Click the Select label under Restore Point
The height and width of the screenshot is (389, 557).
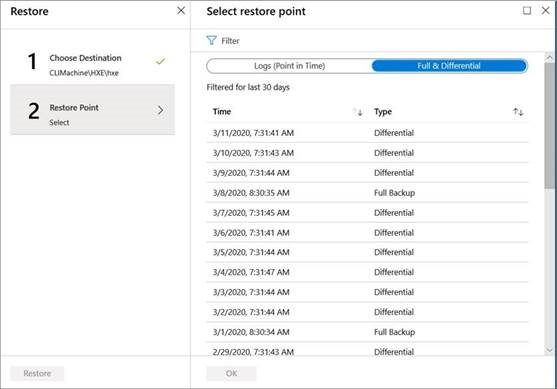coord(59,123)
